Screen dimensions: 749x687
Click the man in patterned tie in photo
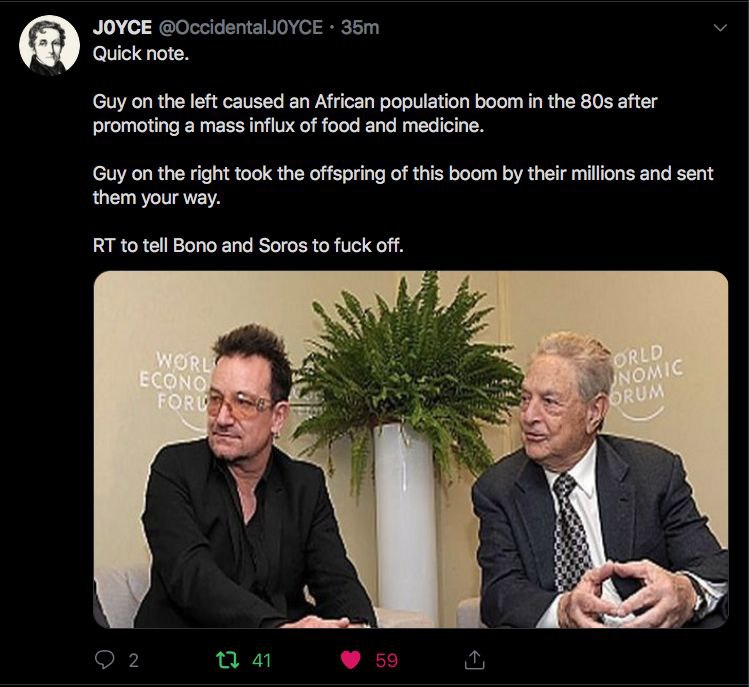(x=590, y=490)
